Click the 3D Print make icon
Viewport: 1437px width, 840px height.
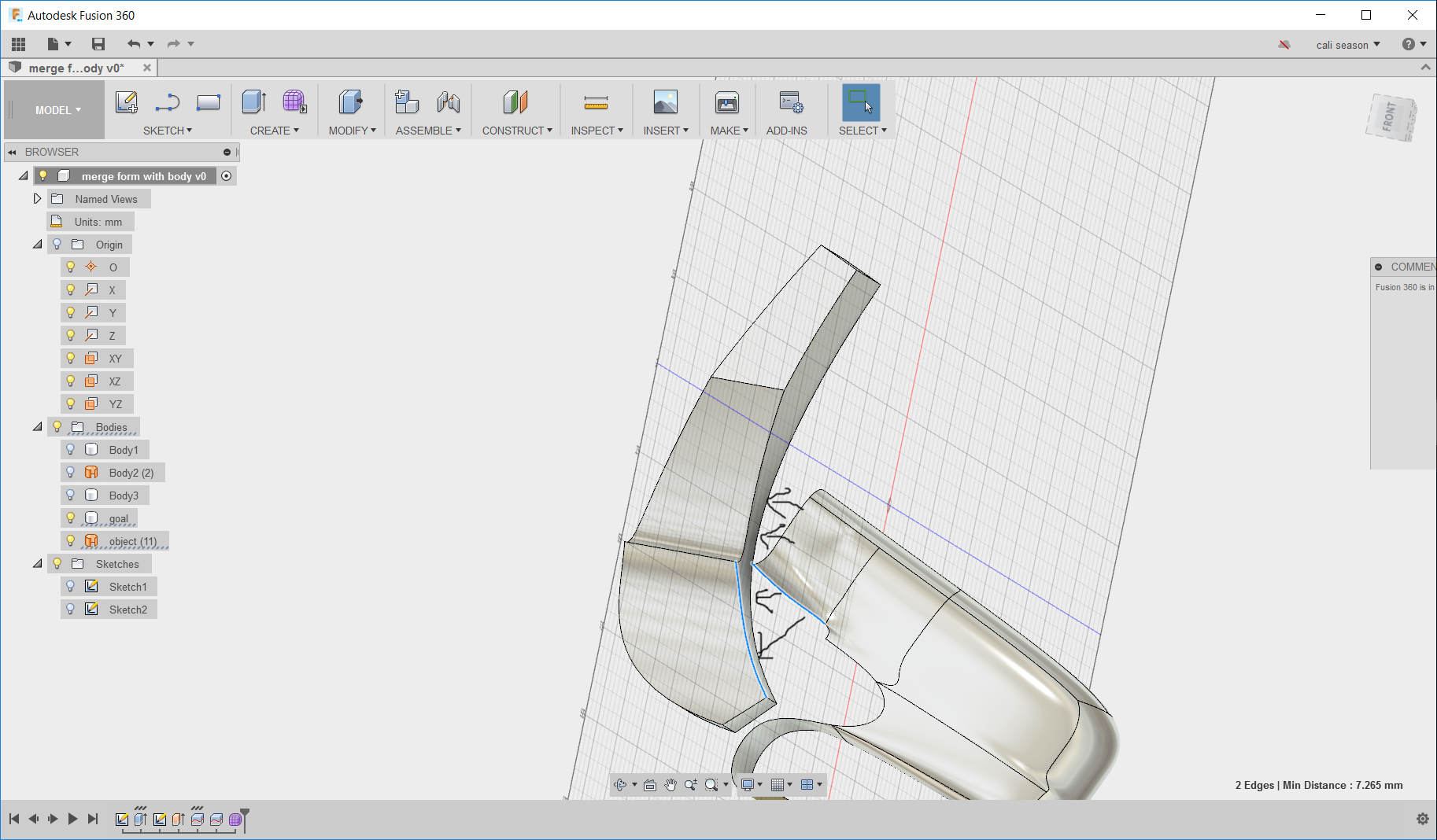726,102
